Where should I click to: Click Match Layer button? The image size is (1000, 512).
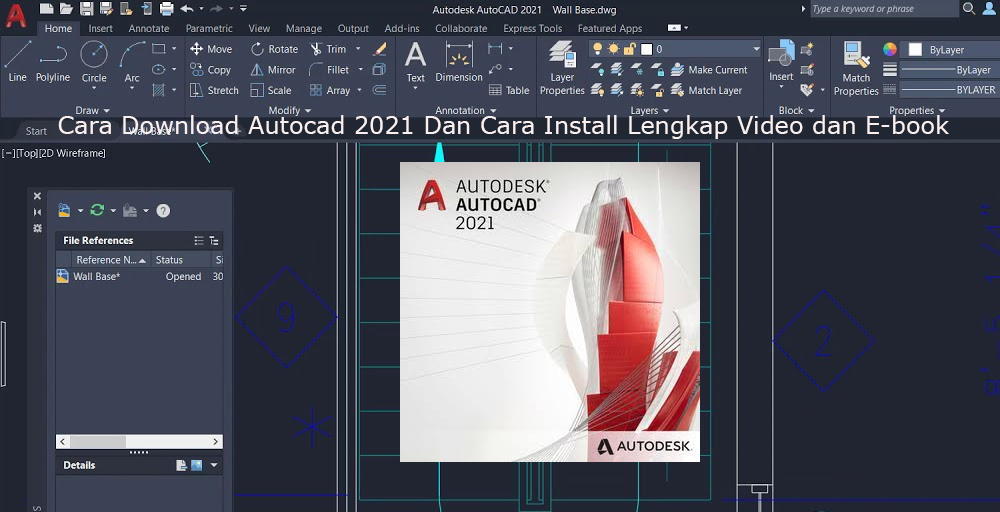click(706, 90)
